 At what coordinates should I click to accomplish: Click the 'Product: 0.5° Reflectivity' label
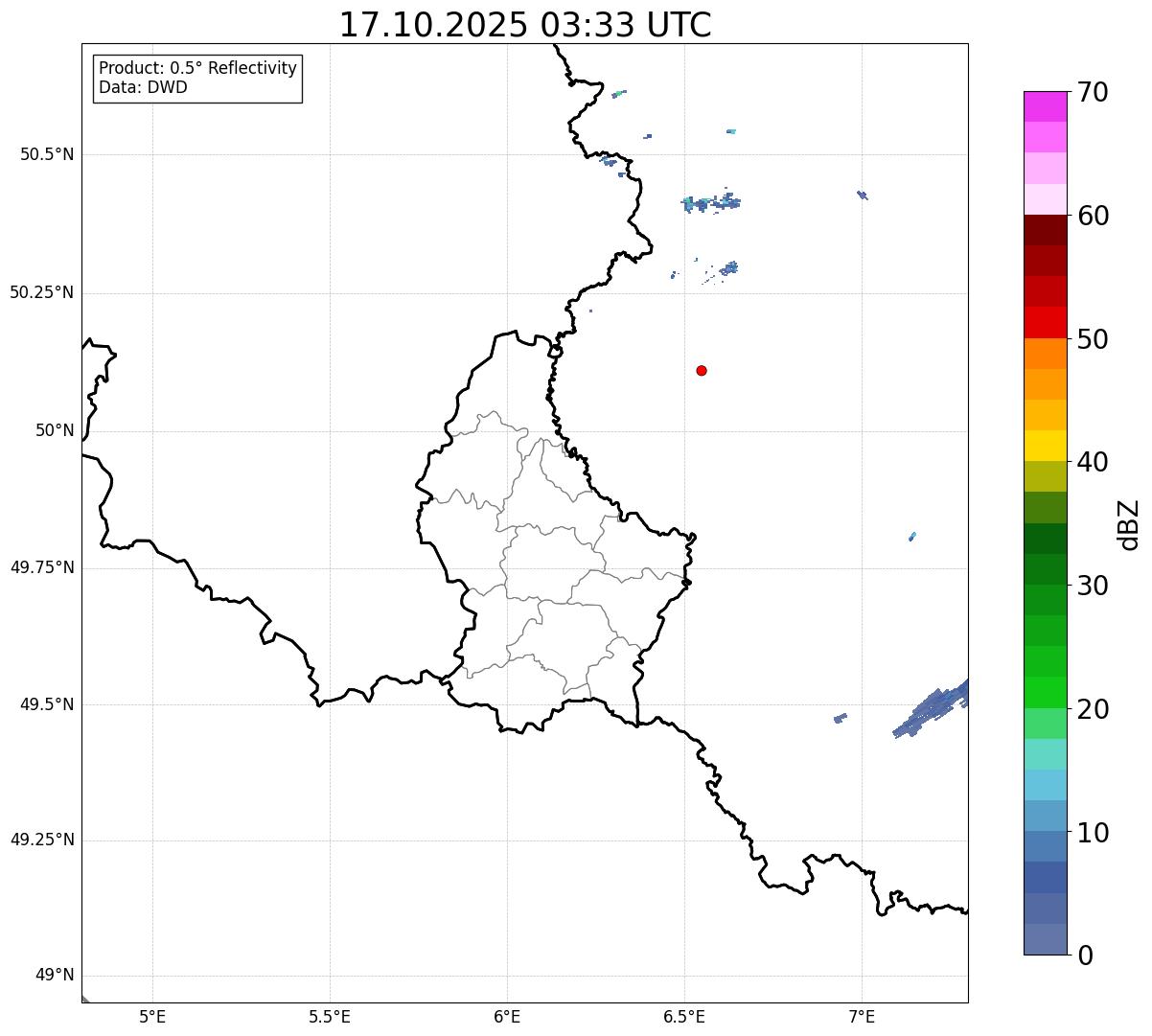pos(198,68)
